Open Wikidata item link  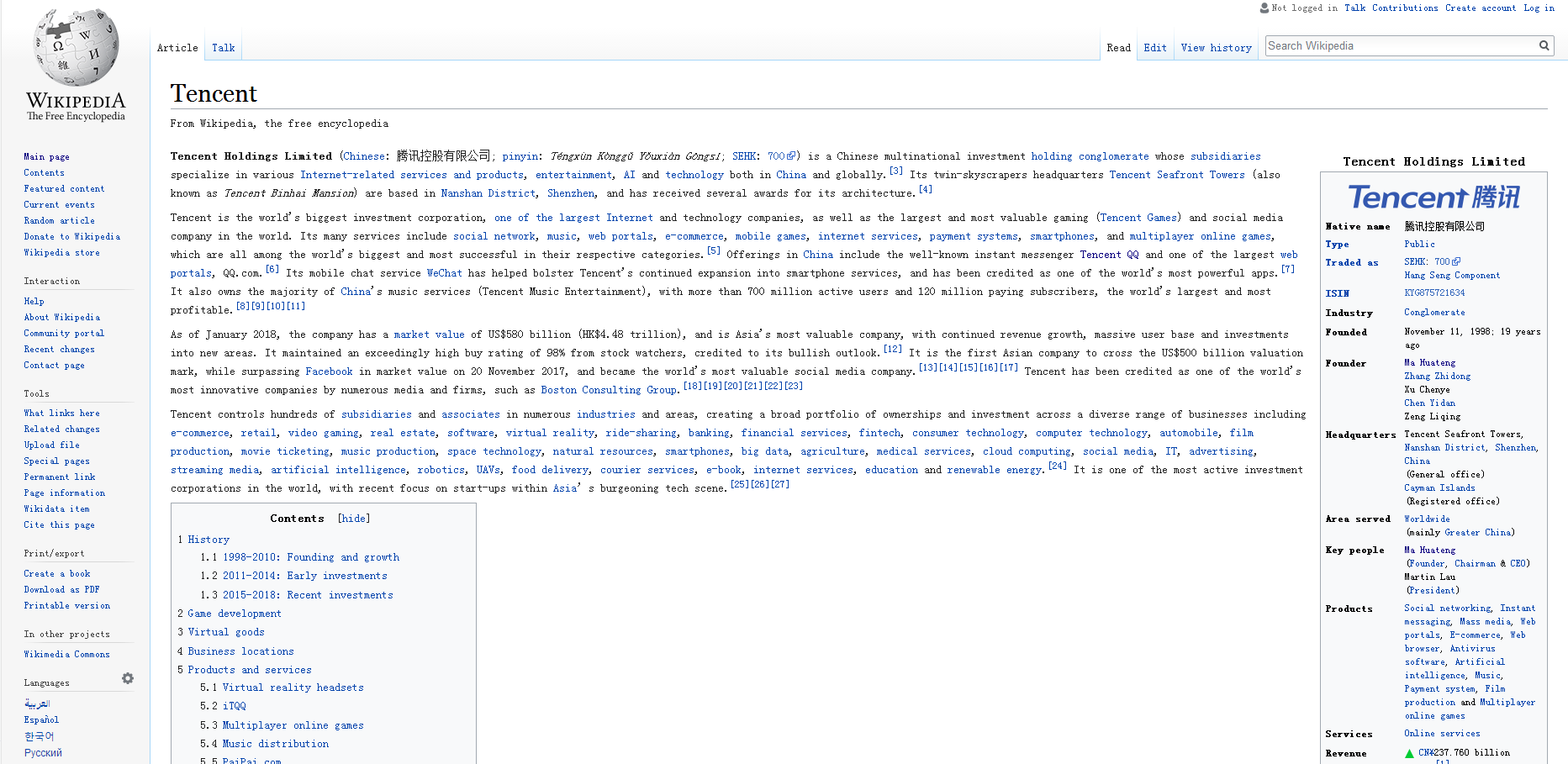click(56, 508)
